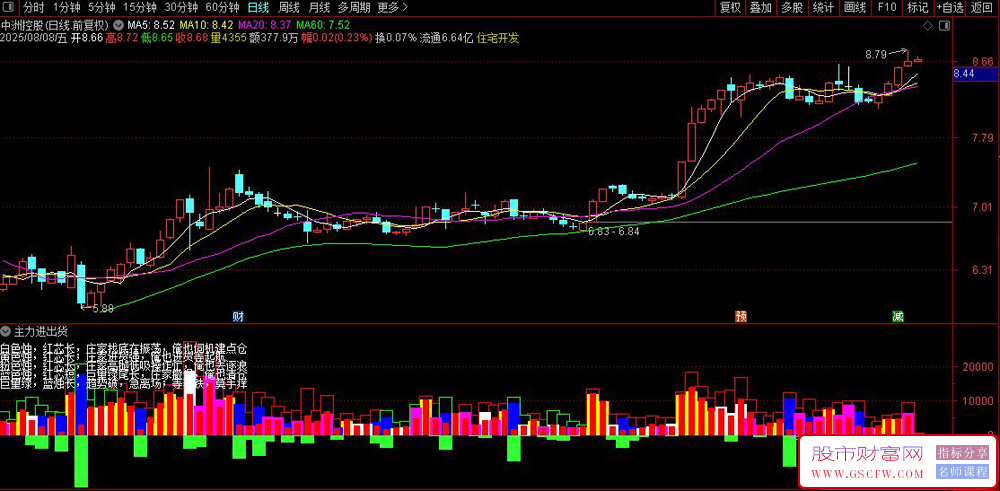Select the 30分钟 period tab
1000x491 pixels.
182,8
